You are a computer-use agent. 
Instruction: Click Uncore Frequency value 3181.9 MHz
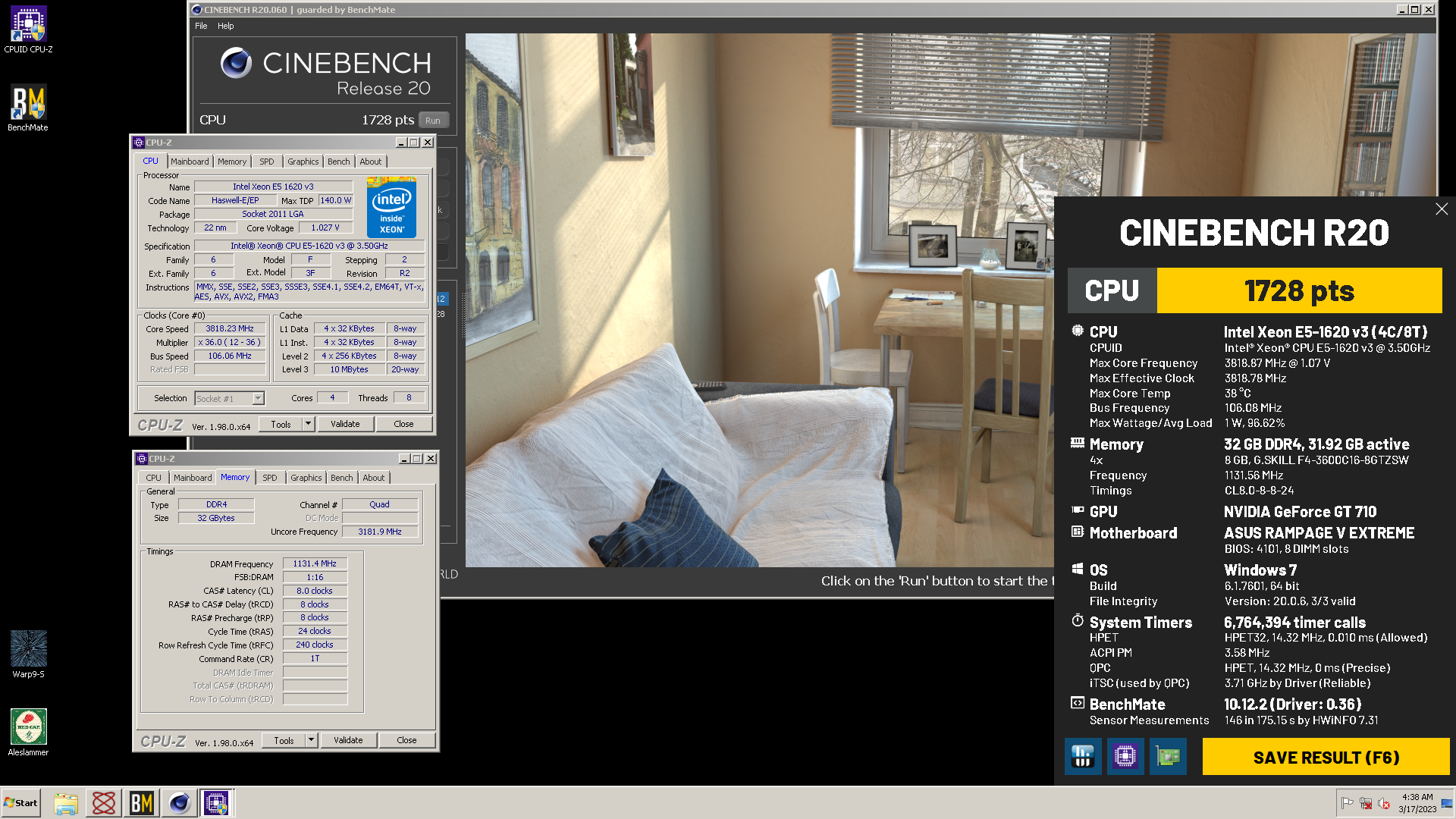pyautogui.click(x=380, y=532)
